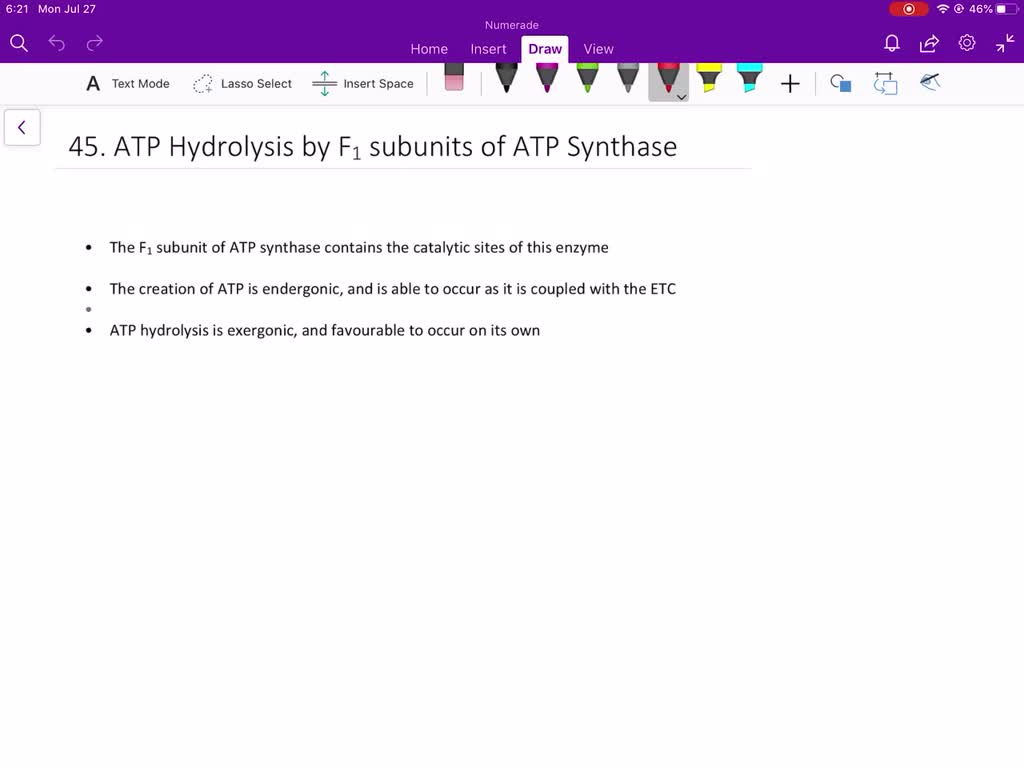1024x768 pixels.
Task: Toggle drawing with mouse or touch
Action: pos(929,83)
